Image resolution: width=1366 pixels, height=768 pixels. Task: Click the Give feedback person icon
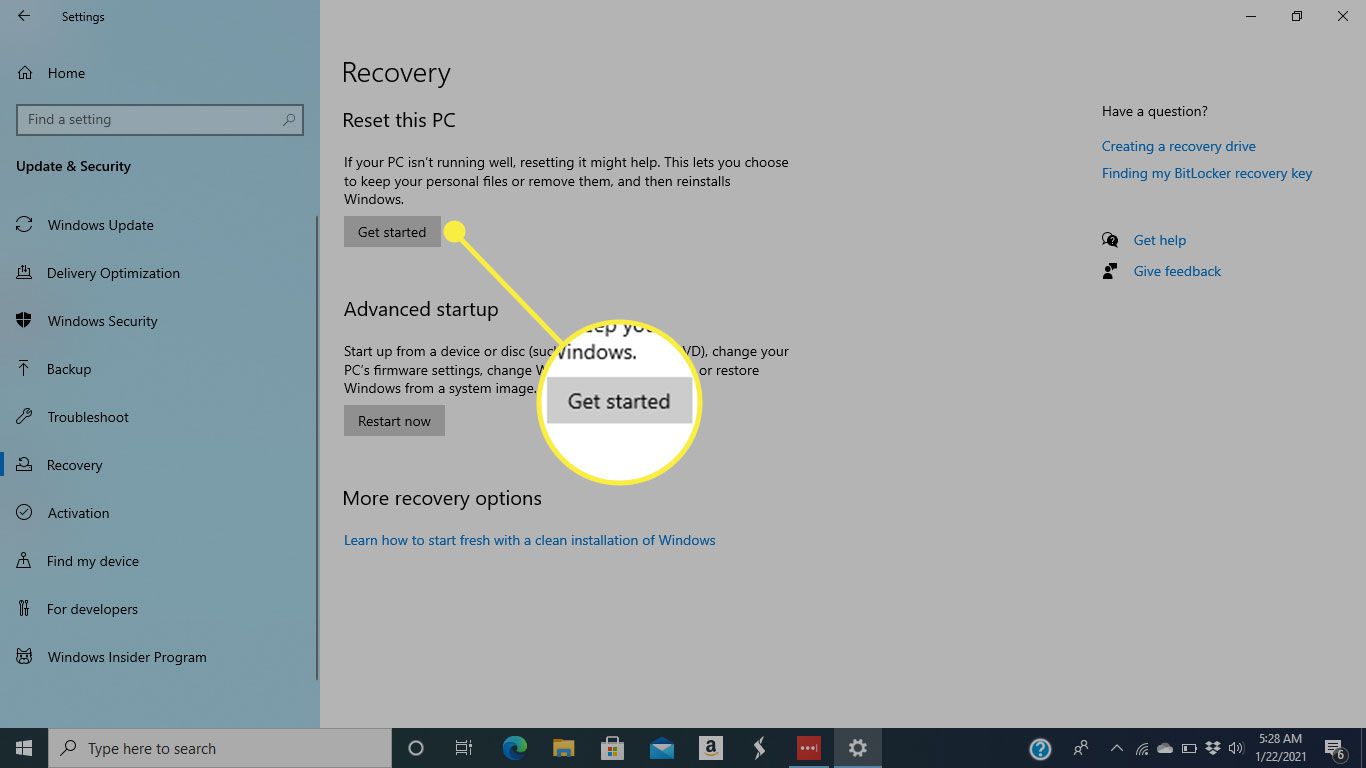1110,271
